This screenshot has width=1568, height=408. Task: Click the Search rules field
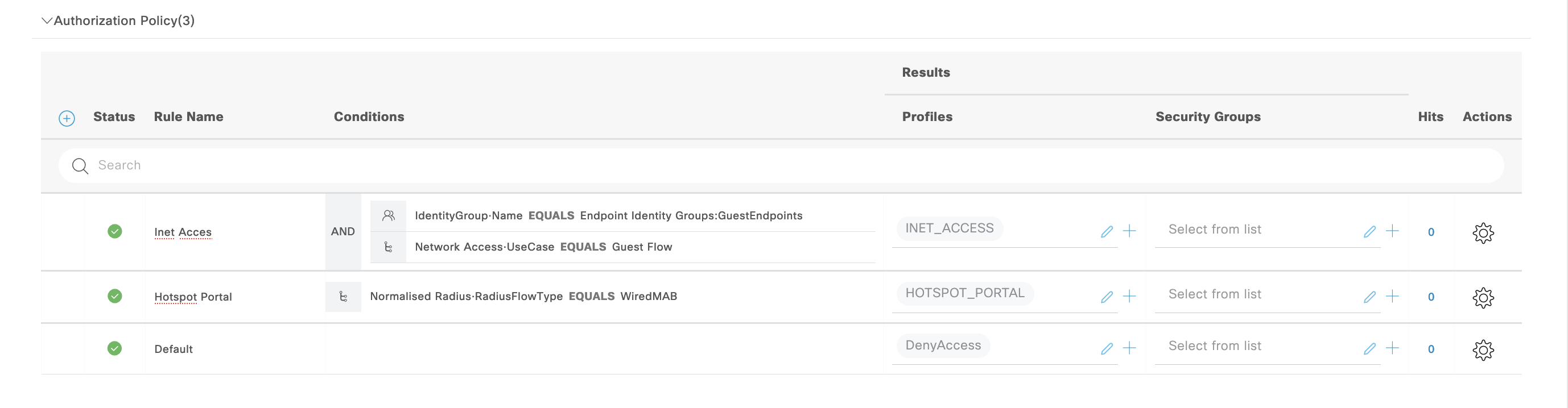click(779, 165)
